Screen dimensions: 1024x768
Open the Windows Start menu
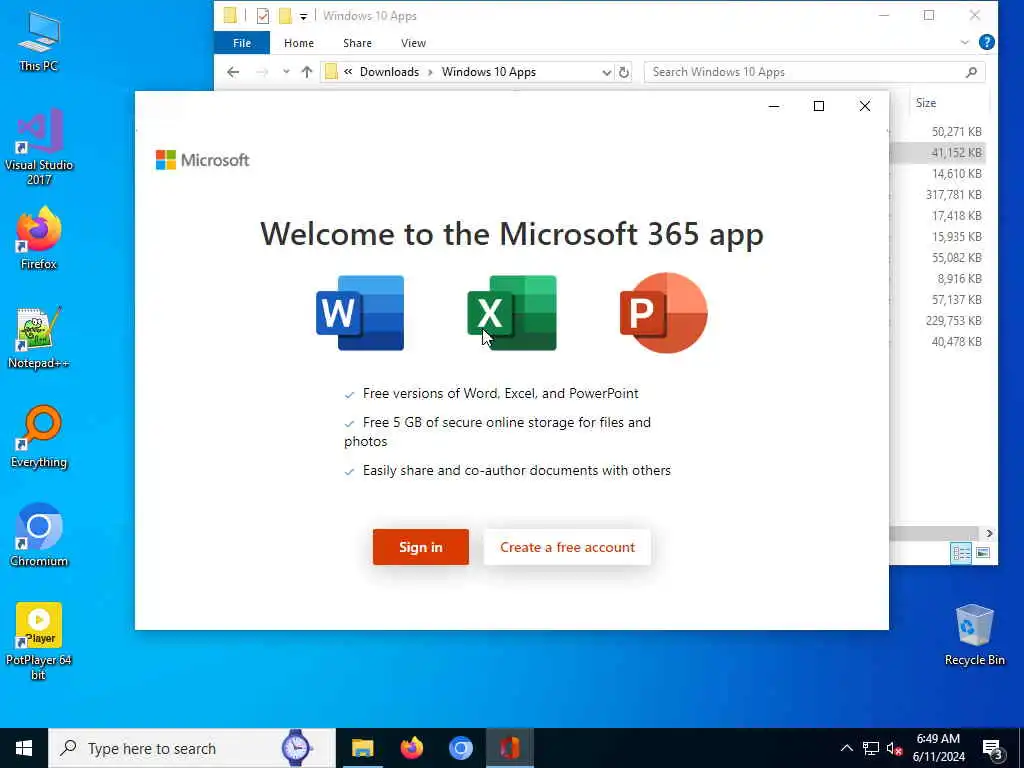[x=24, y=748]
